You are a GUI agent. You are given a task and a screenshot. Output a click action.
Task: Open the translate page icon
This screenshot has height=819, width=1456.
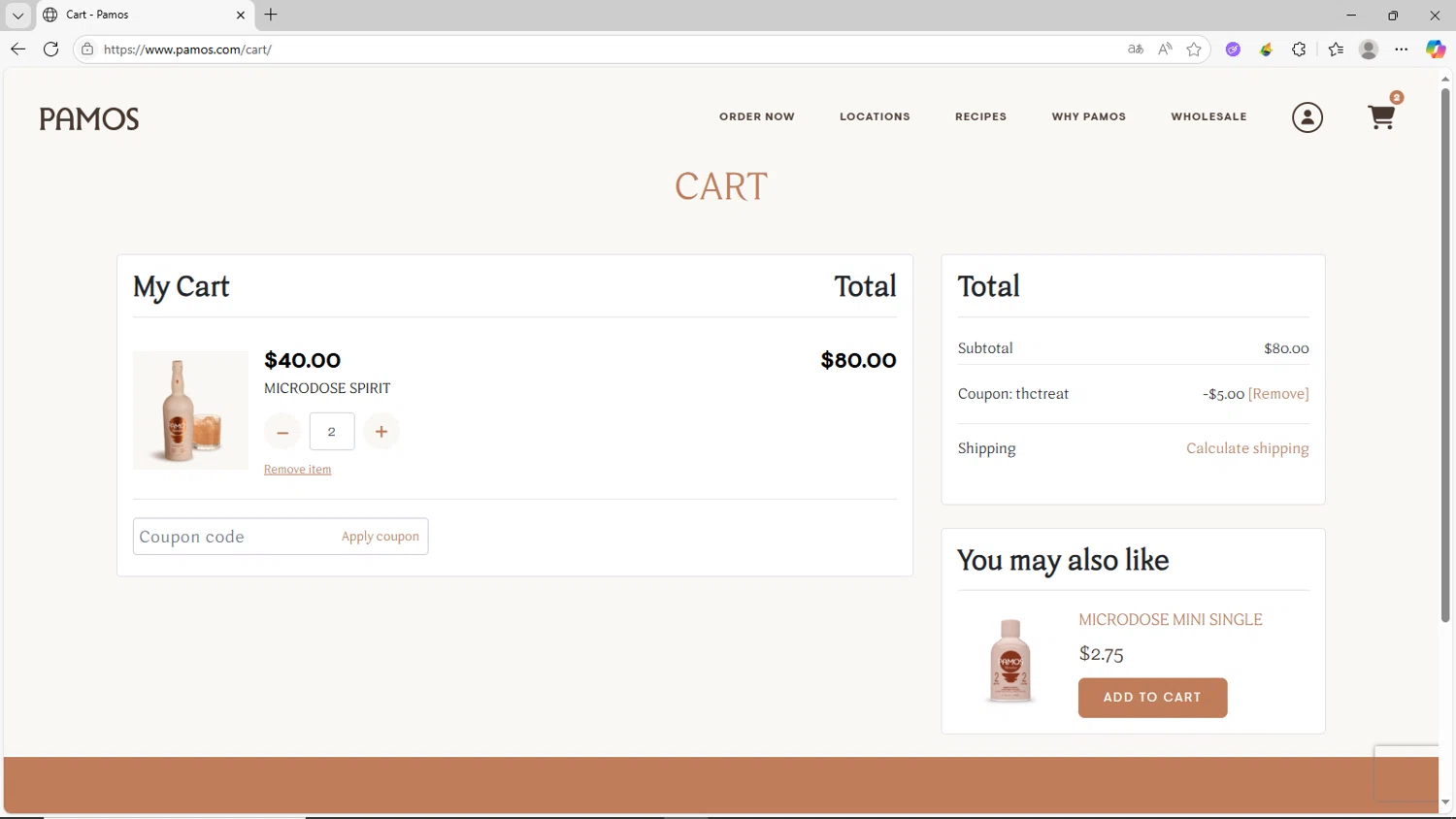pyautogui.click(x=1136, y=49)
